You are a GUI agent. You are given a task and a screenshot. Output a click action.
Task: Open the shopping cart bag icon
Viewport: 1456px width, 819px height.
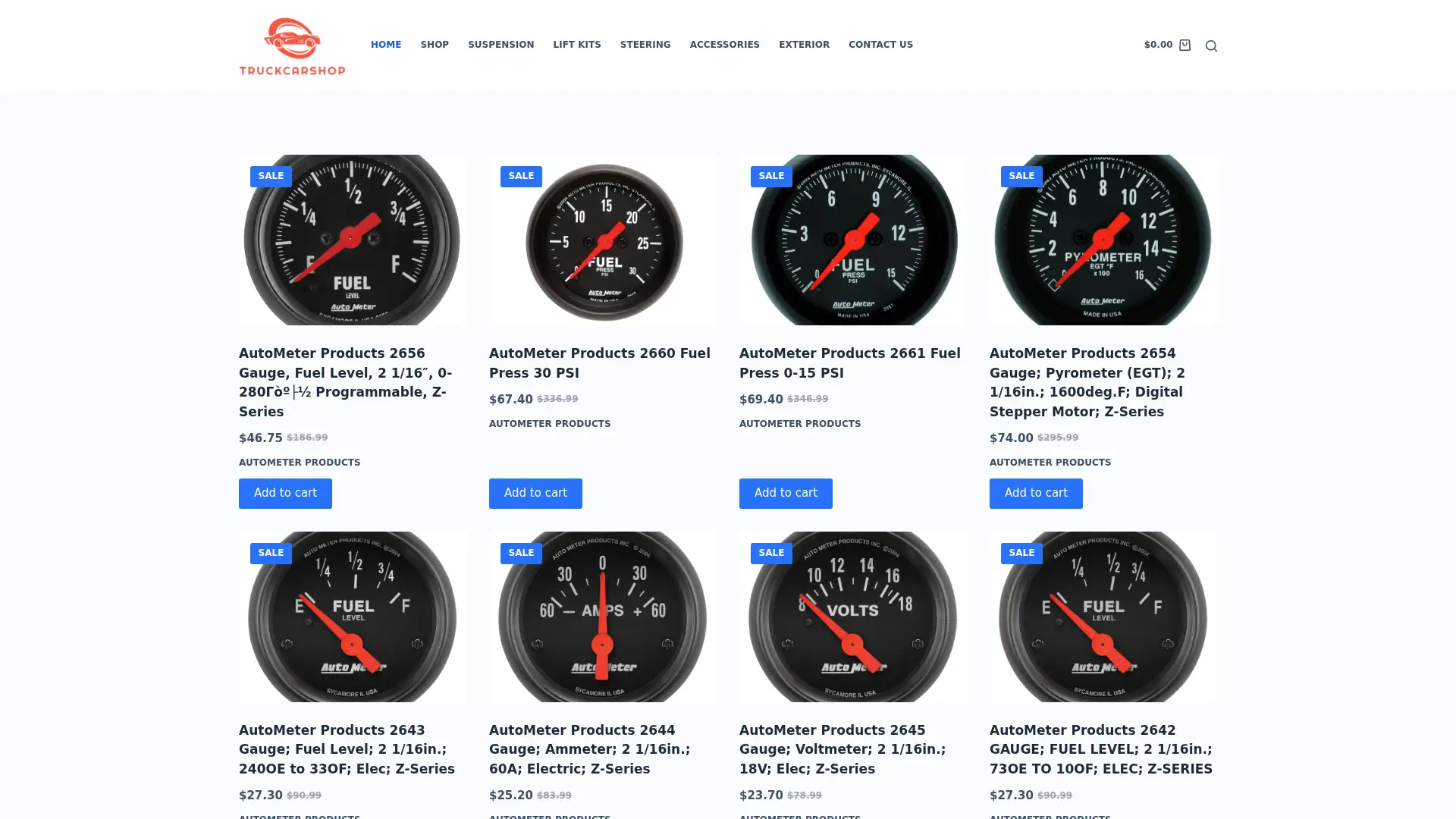(1185, 45)
